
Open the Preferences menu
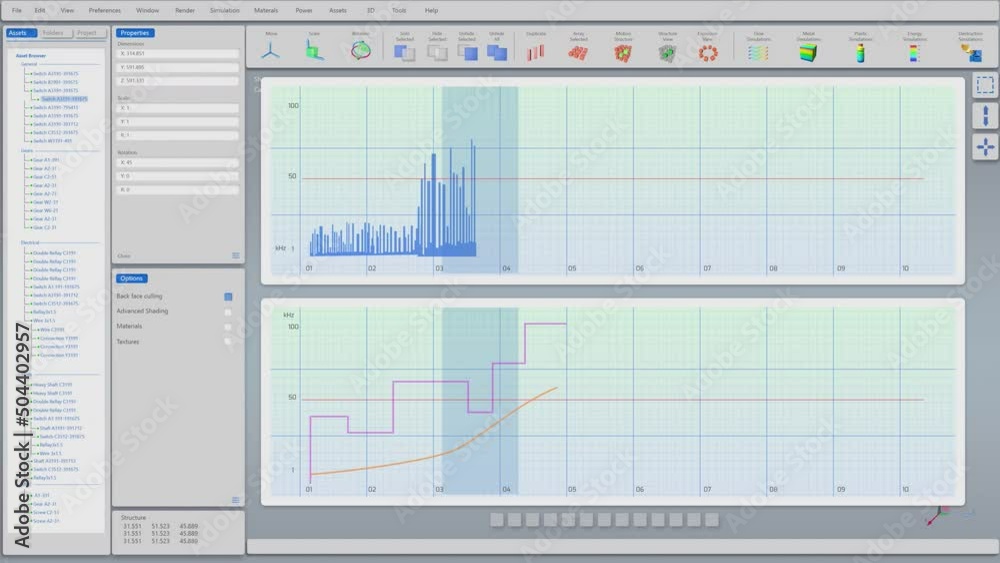(105, 10)
